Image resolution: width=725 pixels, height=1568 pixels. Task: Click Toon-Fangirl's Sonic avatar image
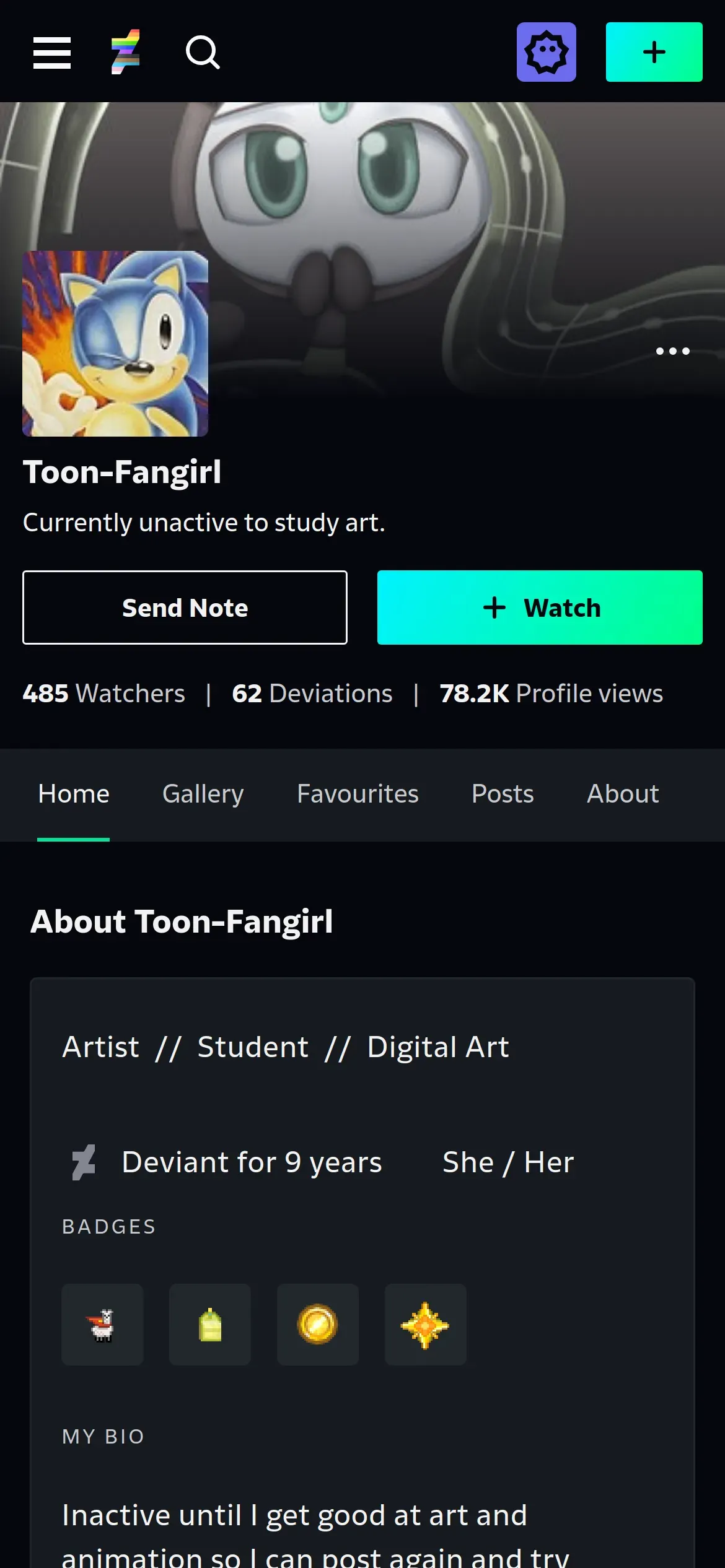point(115,344)
